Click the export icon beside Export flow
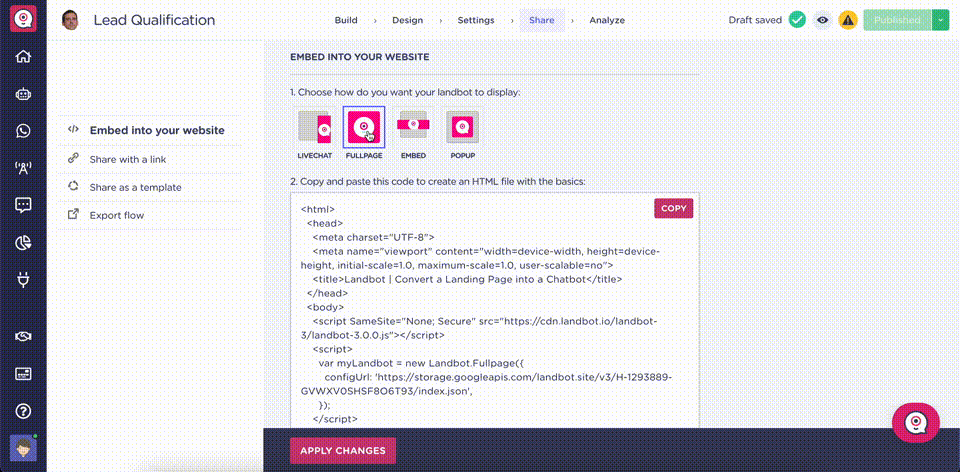 [73, 215]
